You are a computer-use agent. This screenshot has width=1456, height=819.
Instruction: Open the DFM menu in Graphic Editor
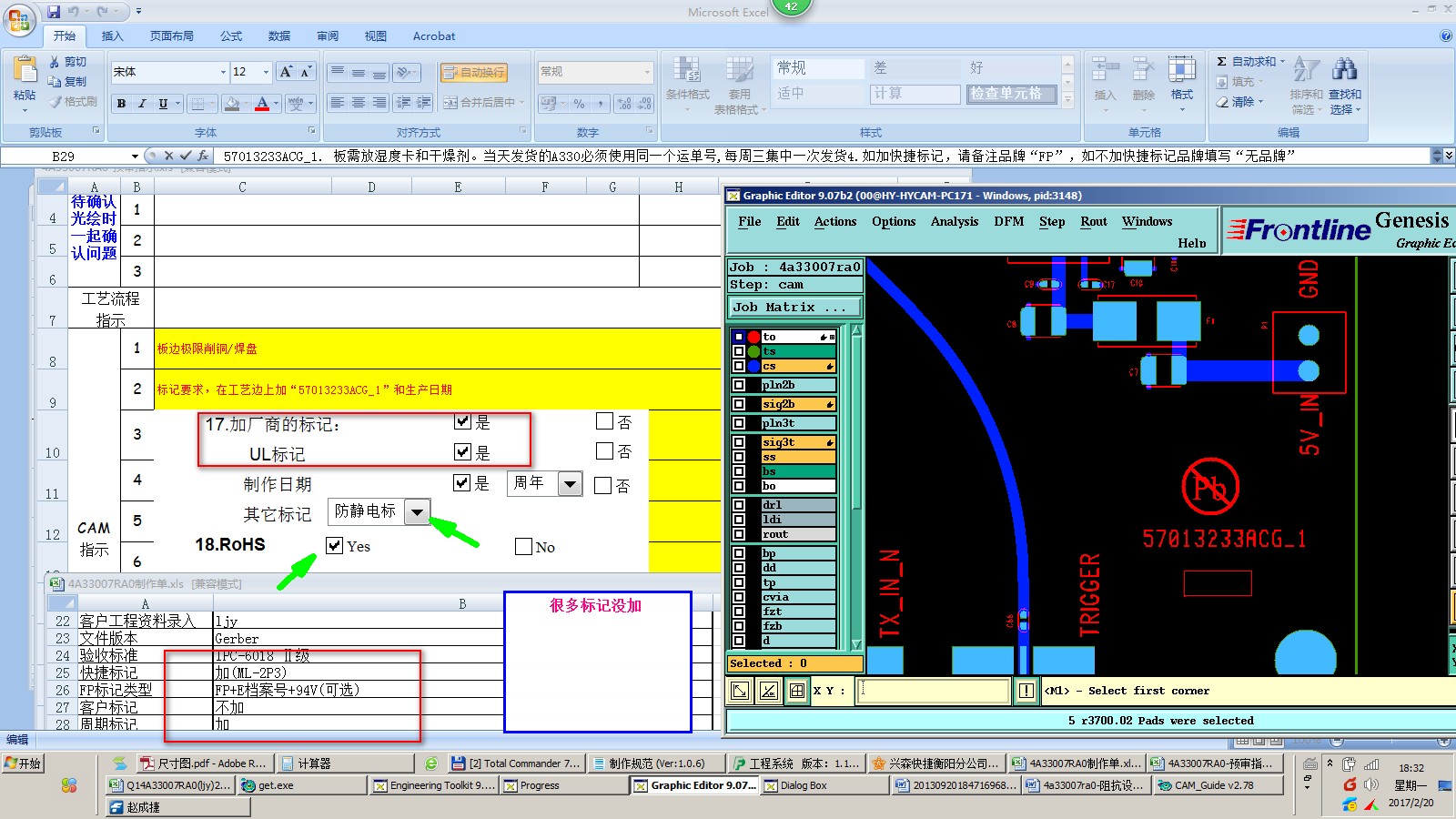1008,221
